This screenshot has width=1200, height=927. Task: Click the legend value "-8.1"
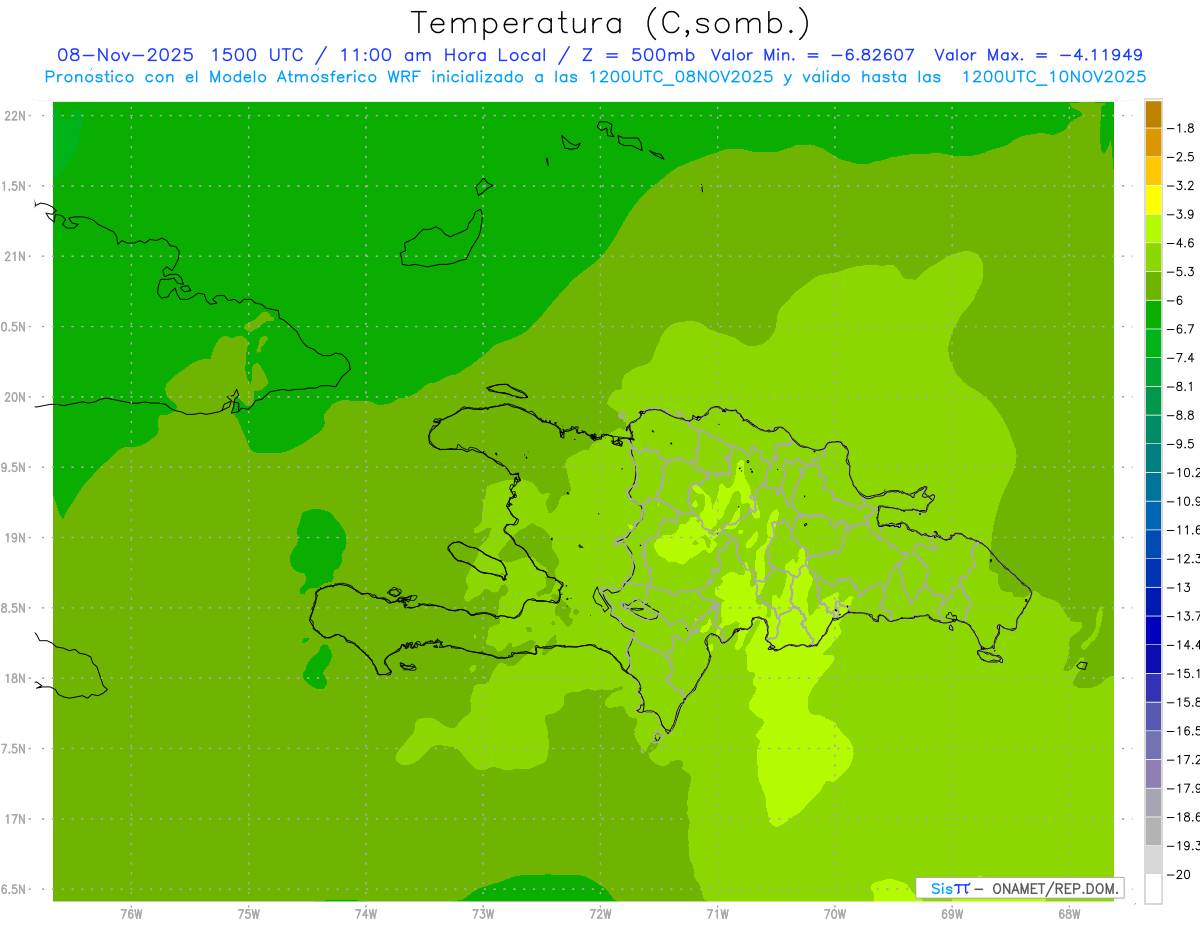(1181, 386)
